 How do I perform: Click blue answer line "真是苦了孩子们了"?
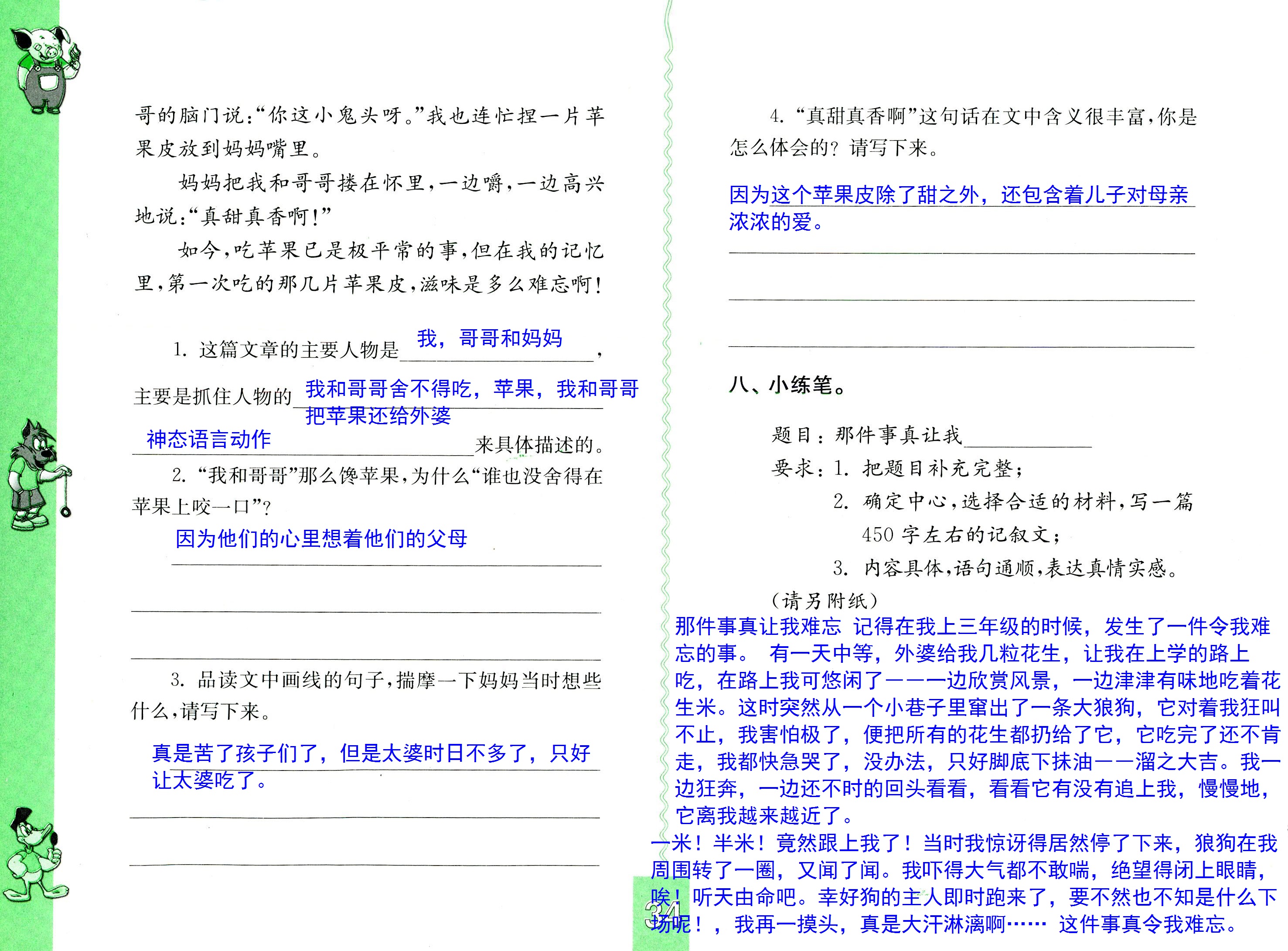(371, 753)
